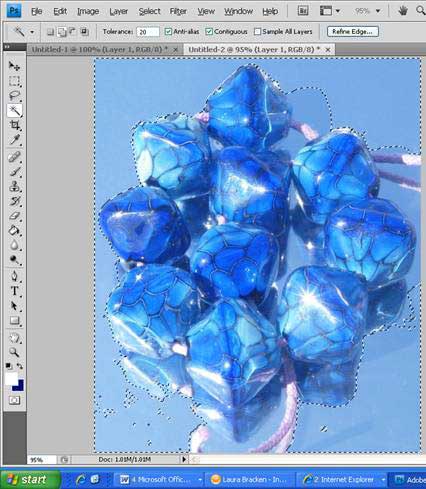Select the Rectangular Marquee tool
The width and height of the screenshot is (426, 489).
click(x=14, y=81)
